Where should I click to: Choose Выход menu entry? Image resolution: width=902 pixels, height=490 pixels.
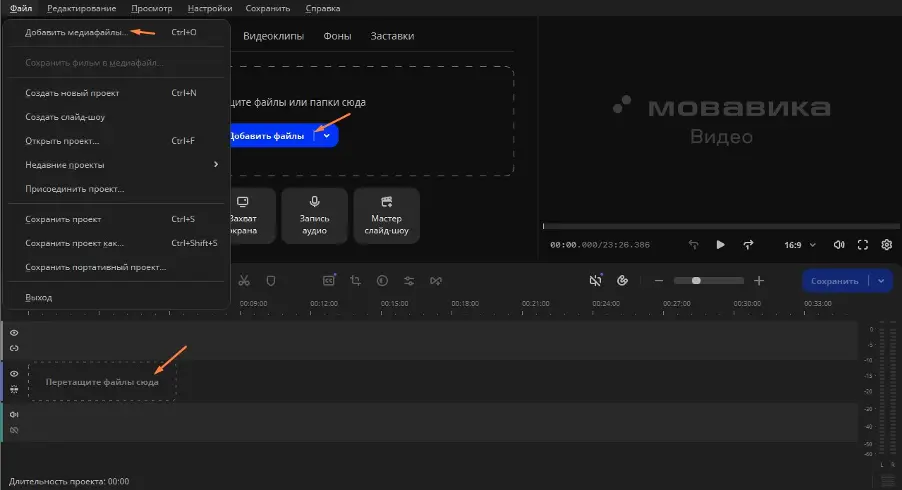[x=116, y=297]
